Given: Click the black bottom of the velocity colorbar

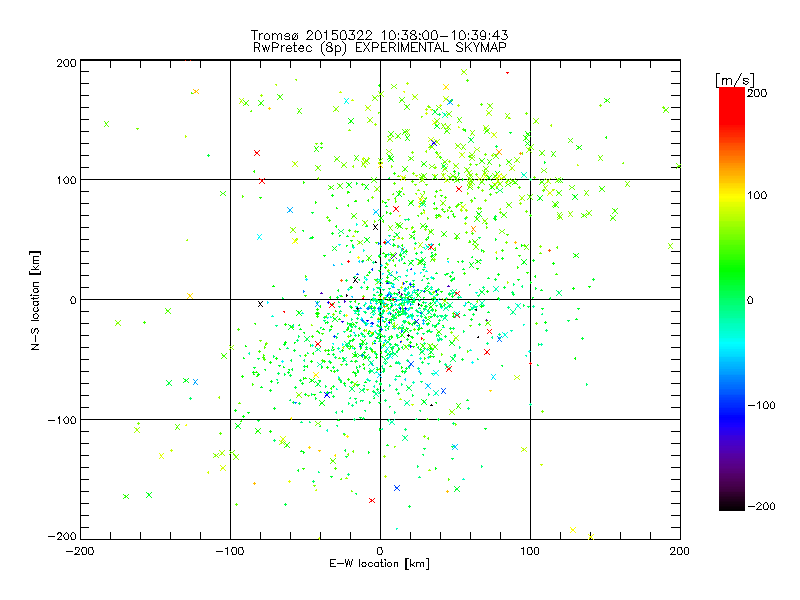Looking at the screenshot, I should pyautogui.click(x=732, y=503).
